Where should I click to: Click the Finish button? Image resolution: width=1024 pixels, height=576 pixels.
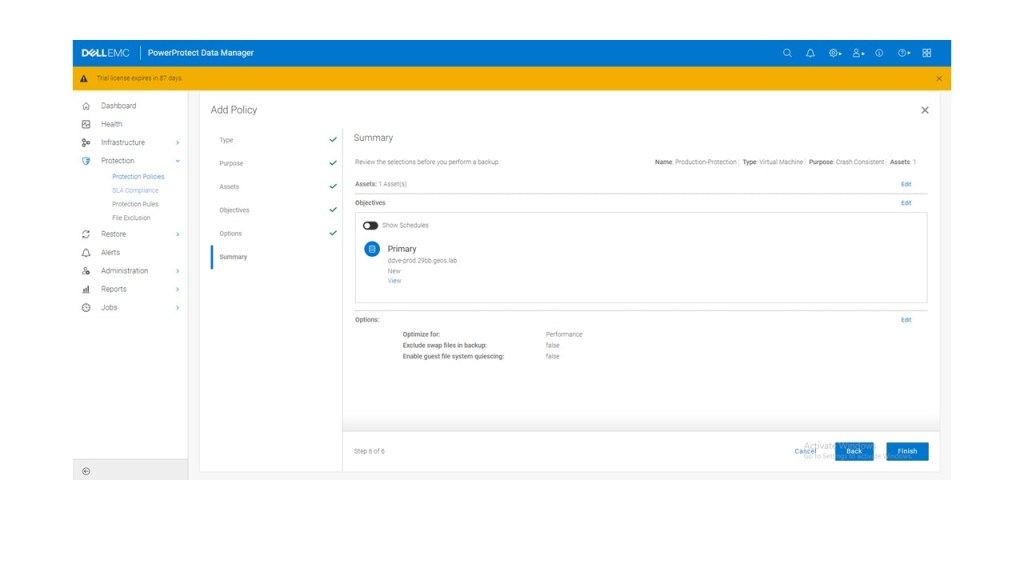point(907,451)
